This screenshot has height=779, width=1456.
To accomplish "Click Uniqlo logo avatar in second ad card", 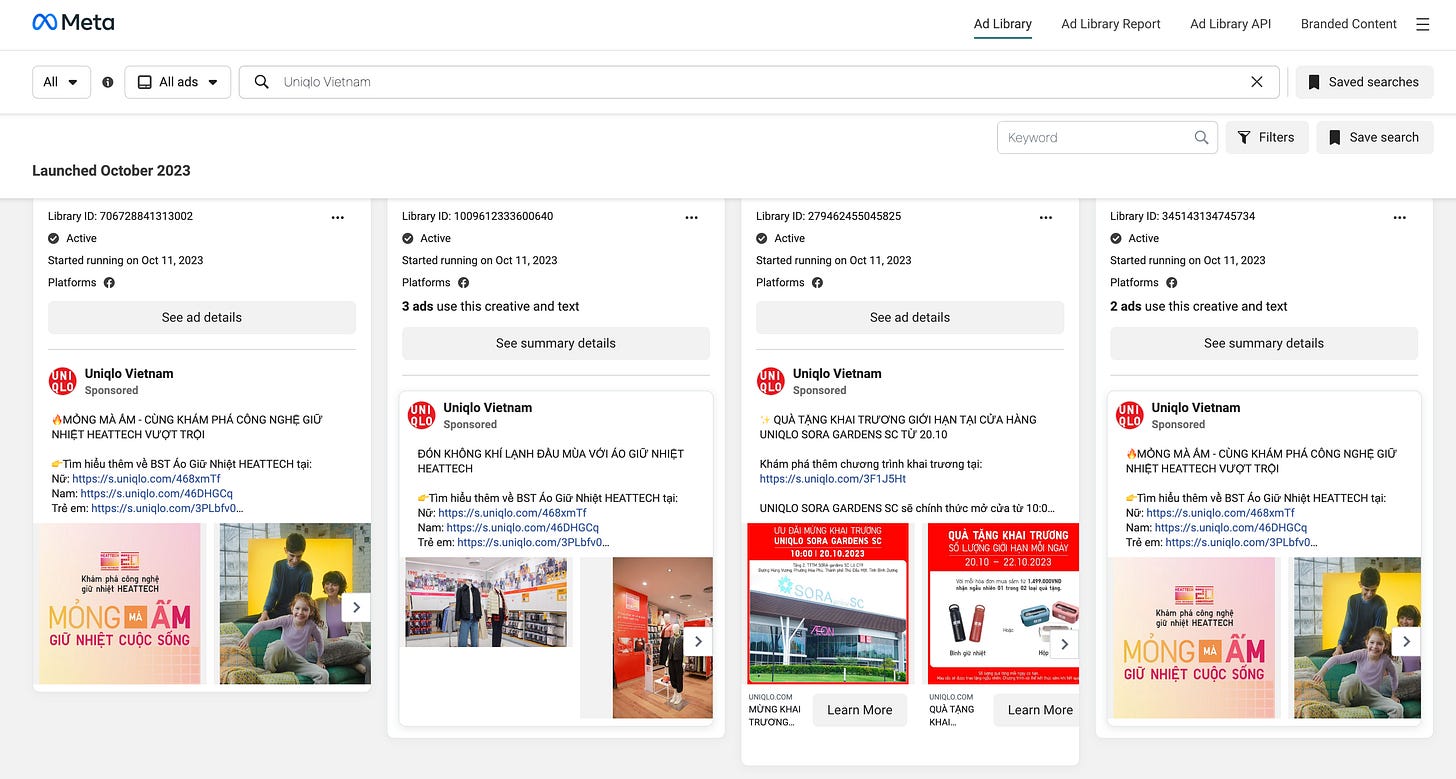I will (422, 415).
